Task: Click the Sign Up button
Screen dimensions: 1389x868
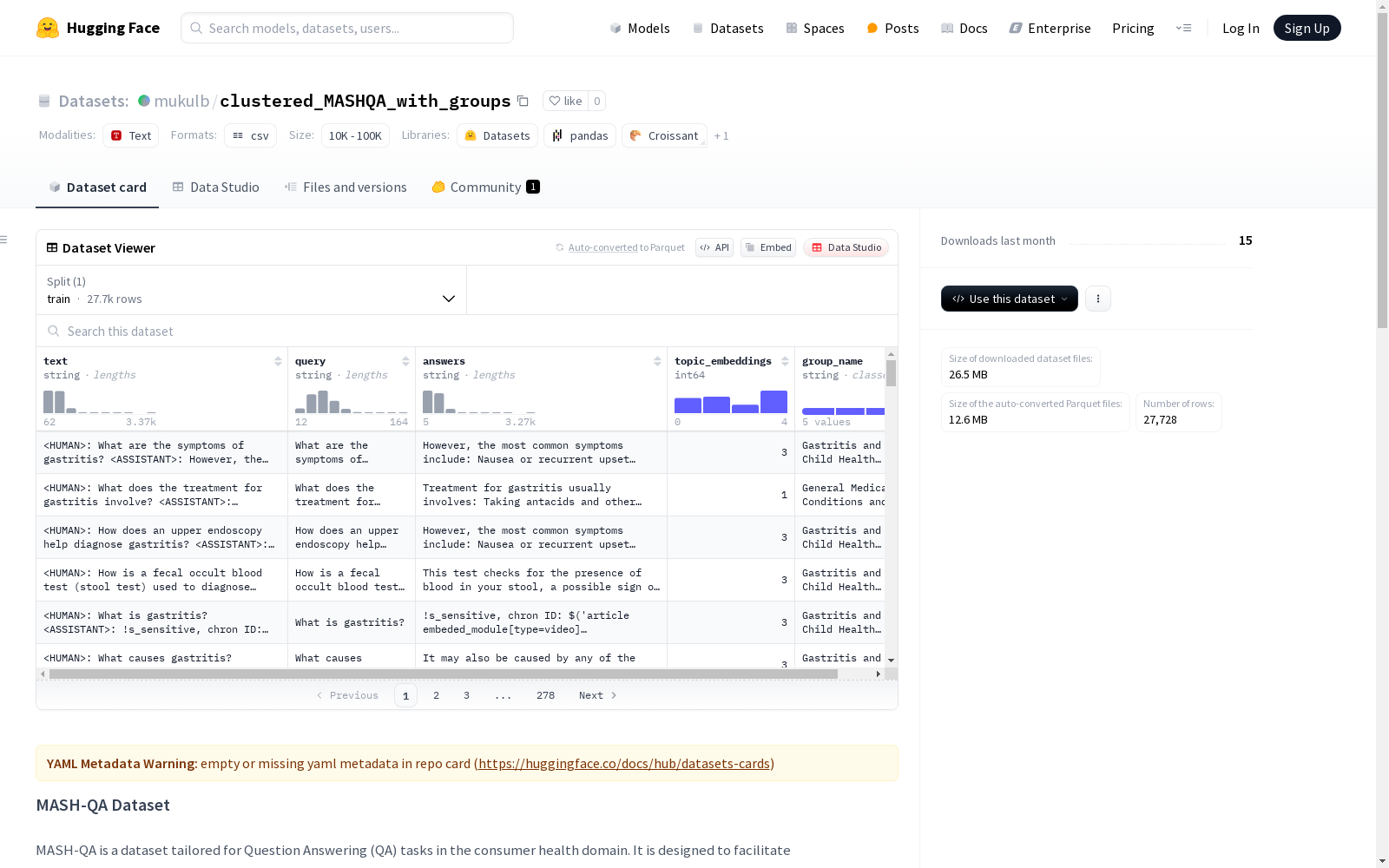Action: tap(1307, 28)
